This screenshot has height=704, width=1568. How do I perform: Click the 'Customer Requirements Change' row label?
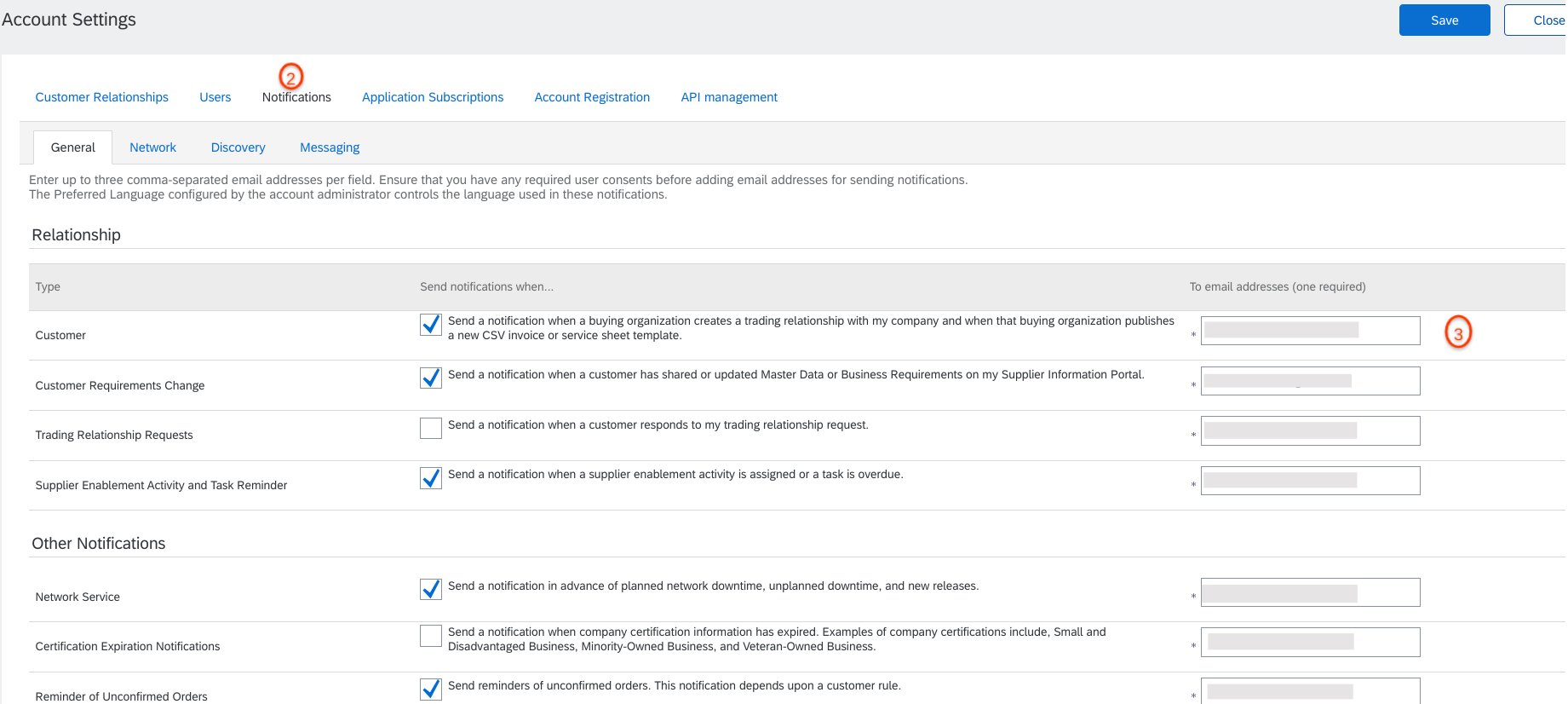120,385
